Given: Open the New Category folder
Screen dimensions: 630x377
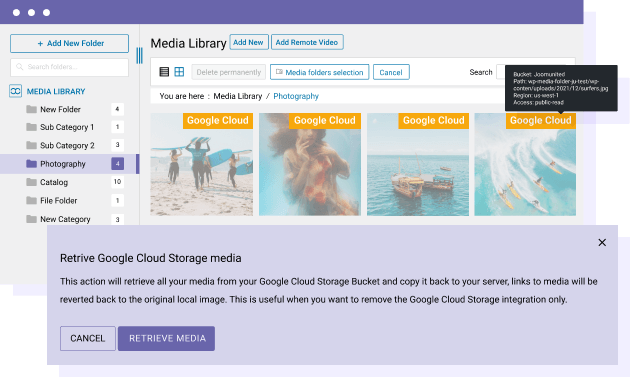Looking at the screenshot, I should click(x=65, y=219).
